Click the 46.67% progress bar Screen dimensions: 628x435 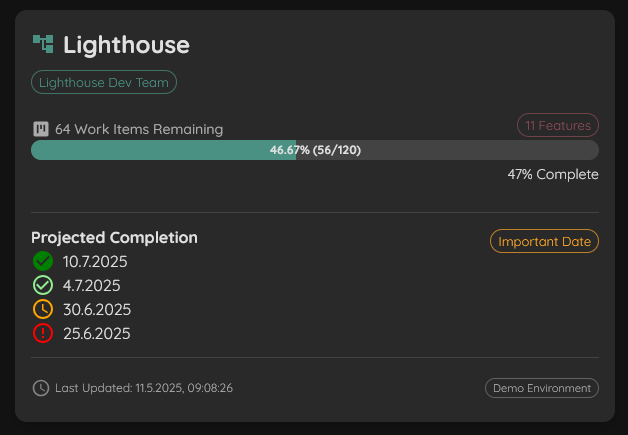[315, 150]
